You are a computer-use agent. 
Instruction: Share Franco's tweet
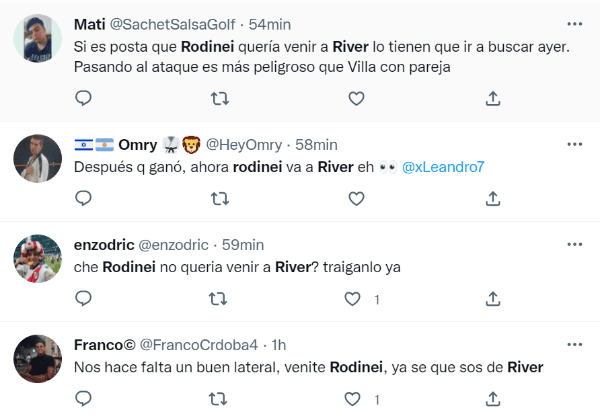(x=492, y=399)
